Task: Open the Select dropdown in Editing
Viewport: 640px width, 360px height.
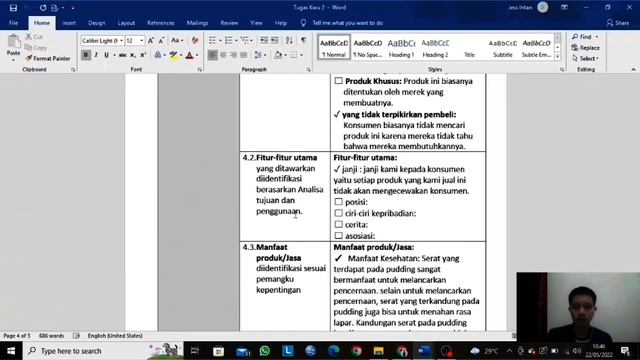Action: [586, 58]
